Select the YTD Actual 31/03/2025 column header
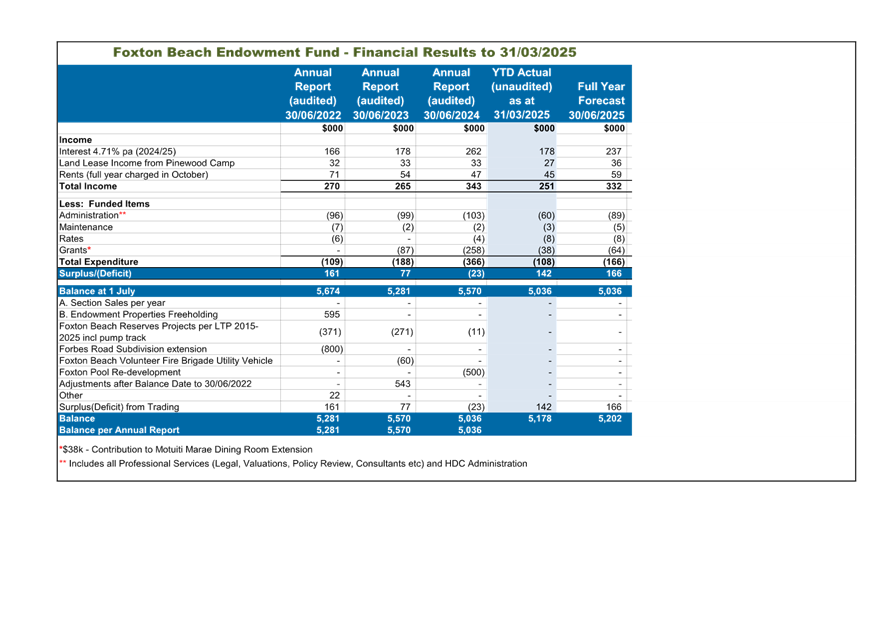The height and width of the screenshot is (618, 875). [522, 94]
